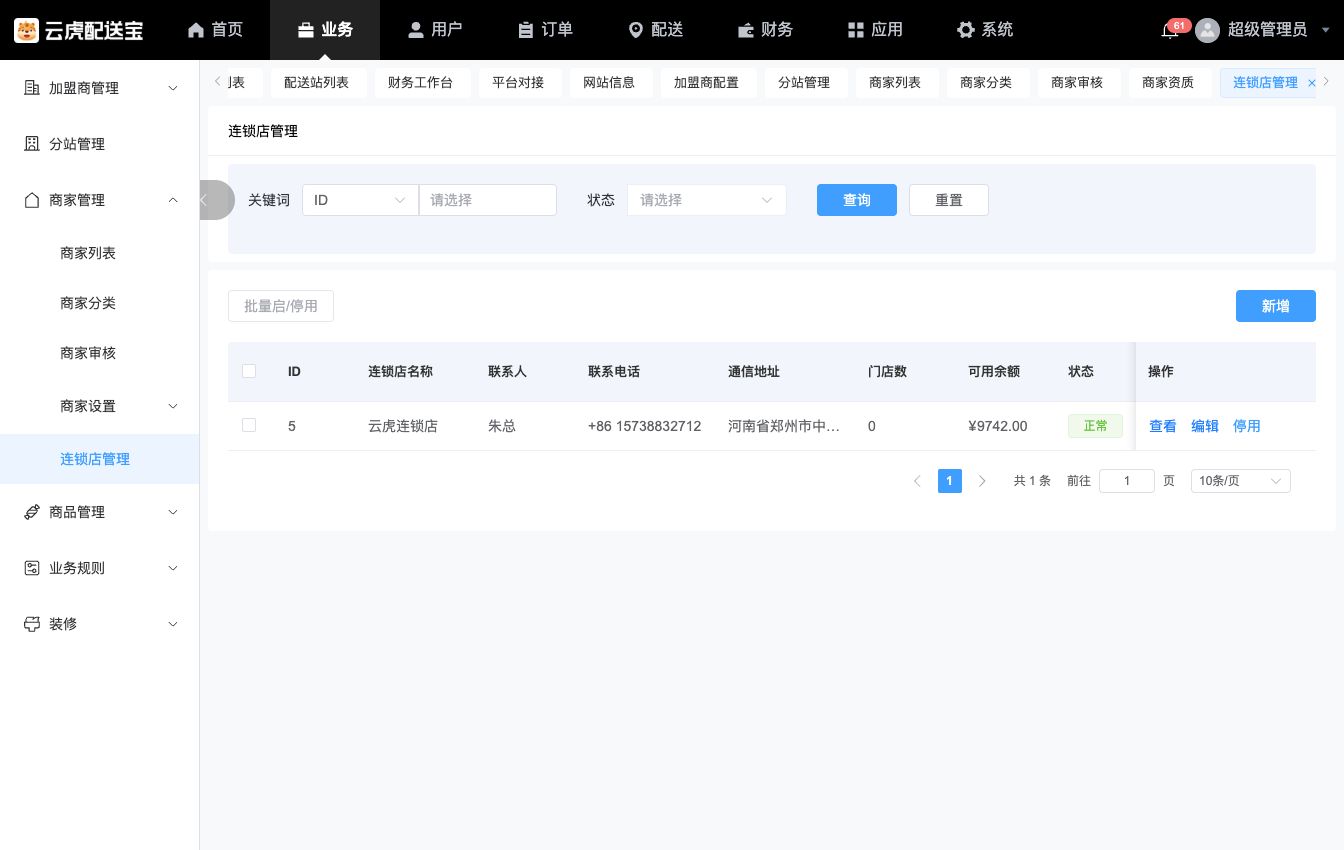Screen dimensions: 1344x850
Task: Select page 1 in pagination
Action: coord(950,481)
